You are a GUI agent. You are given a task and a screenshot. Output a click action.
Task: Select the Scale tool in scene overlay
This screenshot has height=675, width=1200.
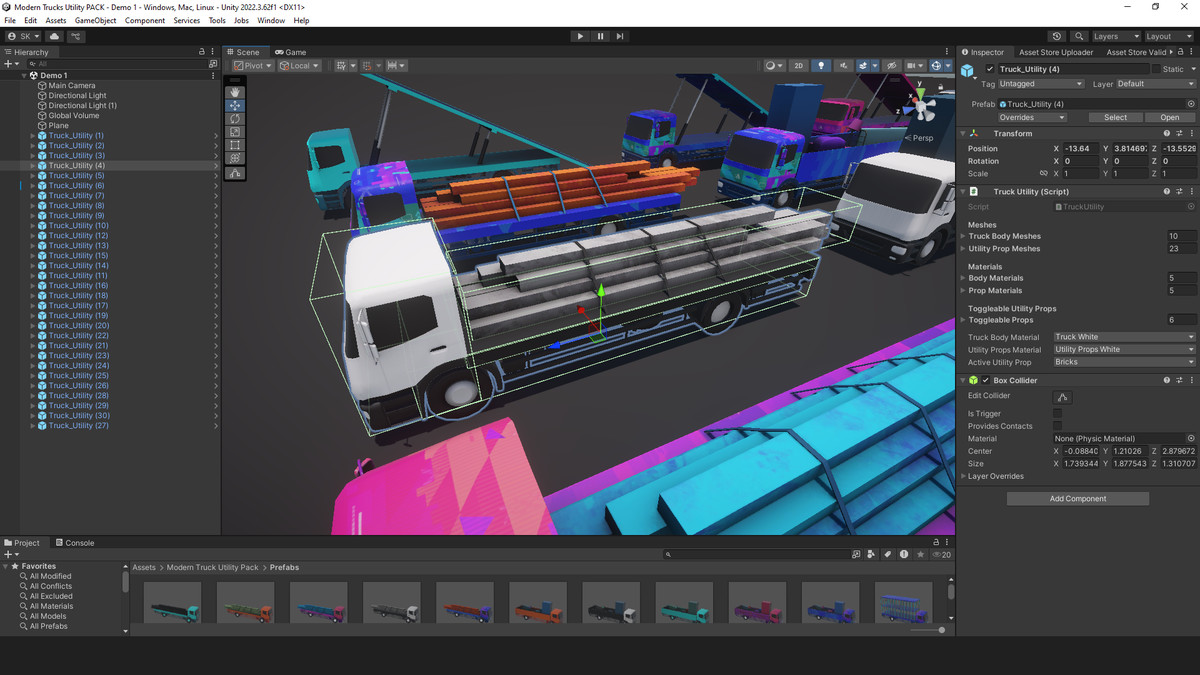tap(235, 131)
